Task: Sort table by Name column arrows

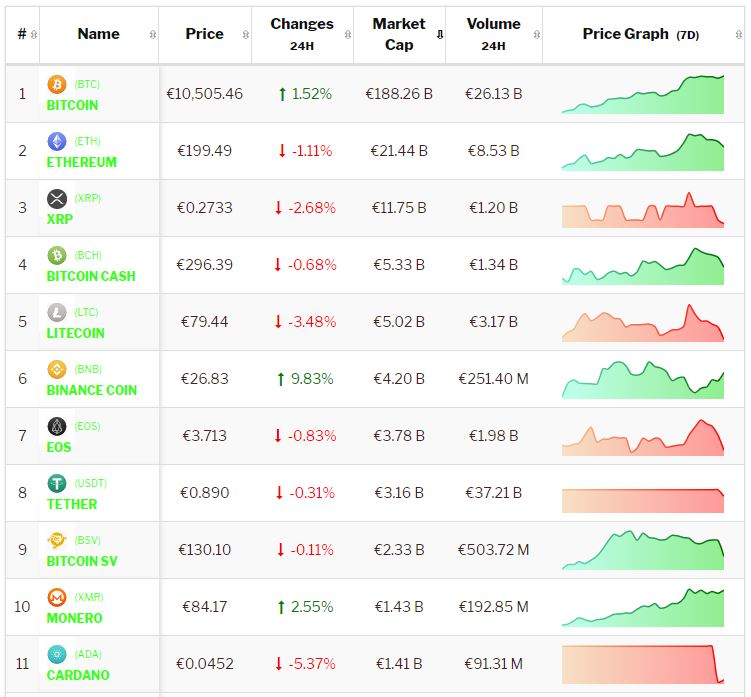Action: coord(152,34)
